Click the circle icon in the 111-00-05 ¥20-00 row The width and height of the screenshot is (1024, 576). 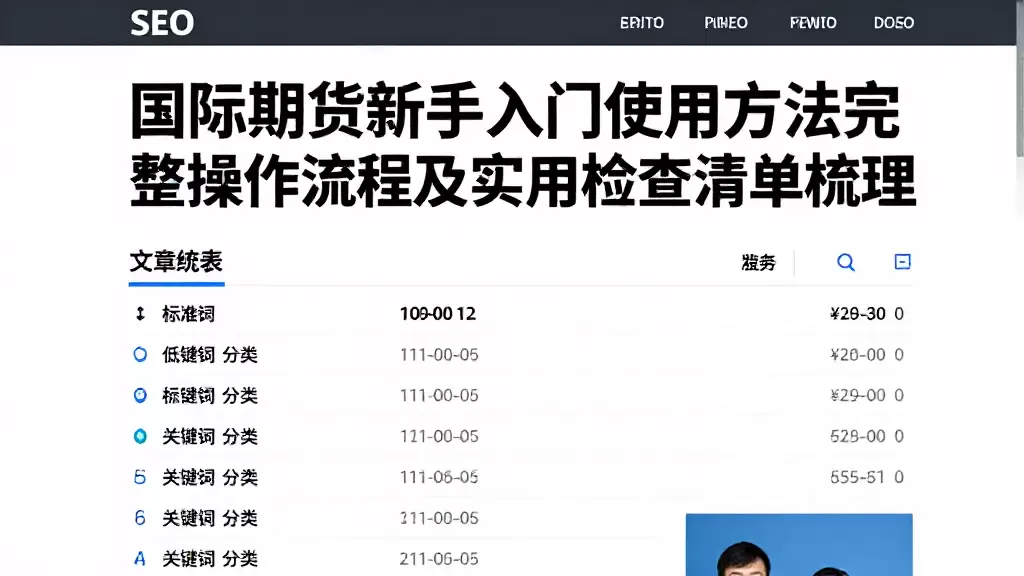click(x=140, y=355)
